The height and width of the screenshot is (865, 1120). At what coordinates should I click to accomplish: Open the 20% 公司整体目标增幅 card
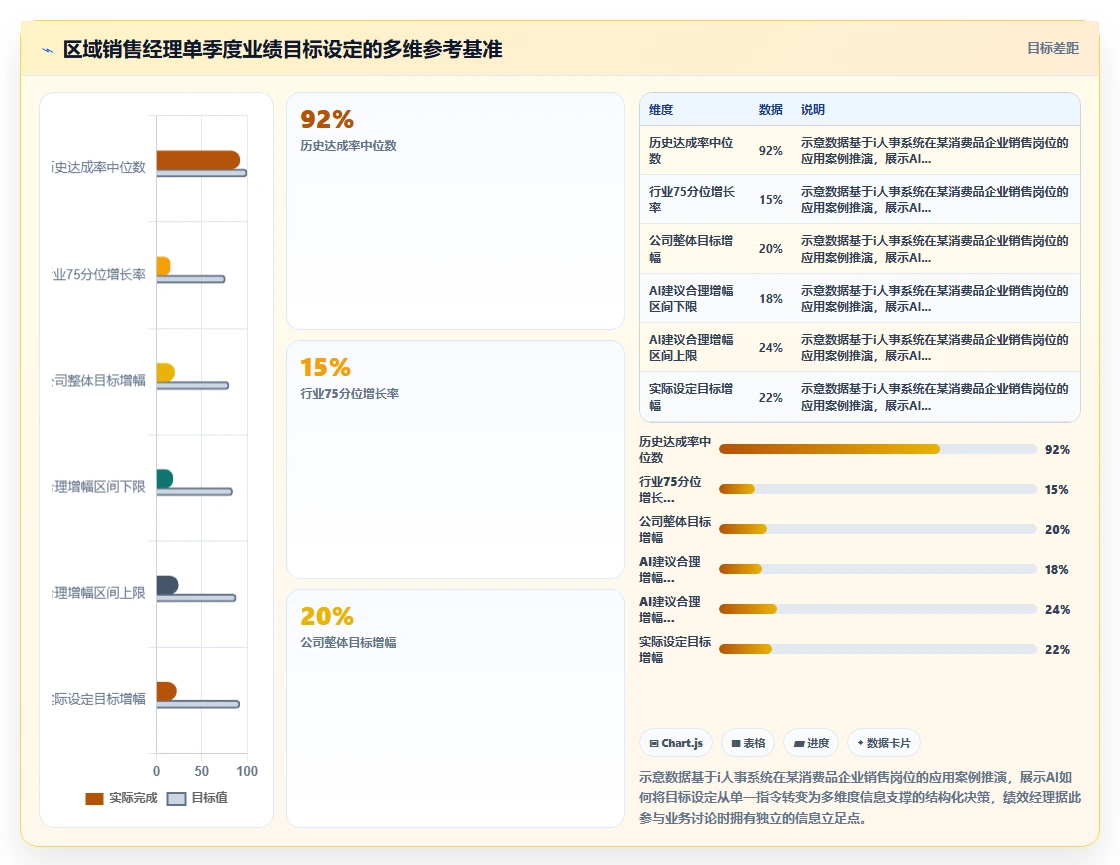tap(456, 708)
